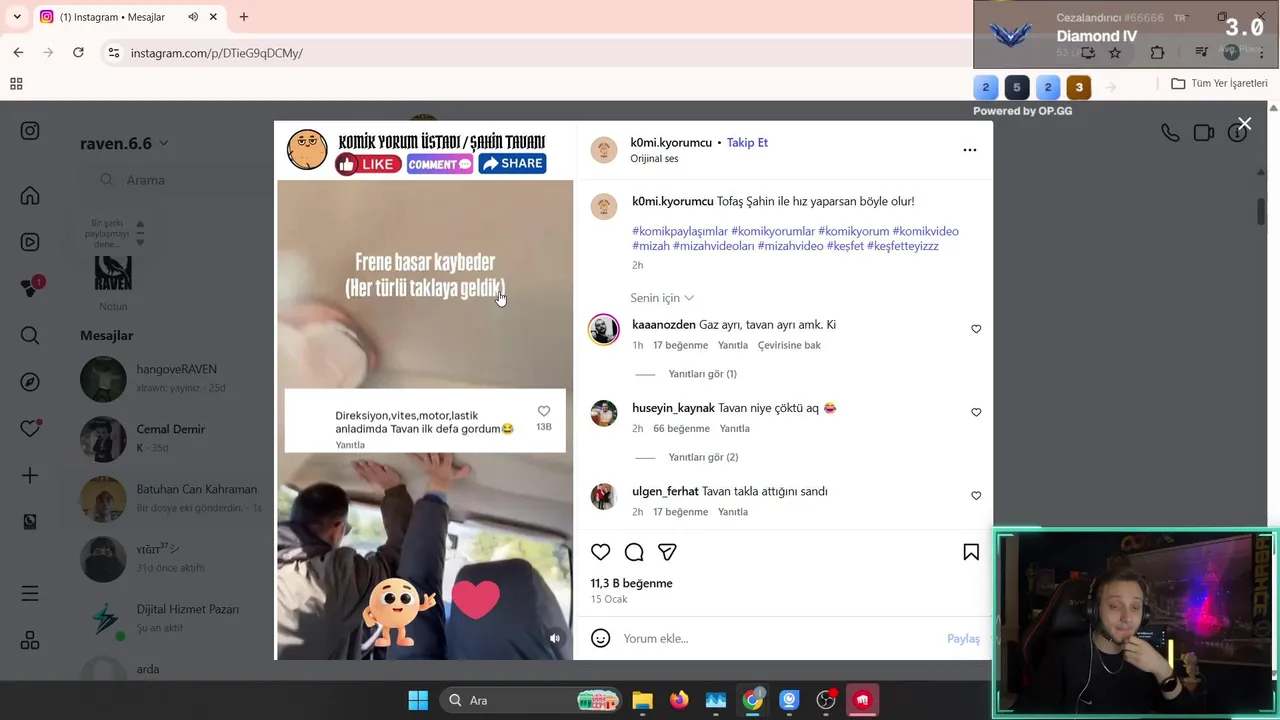1280x720 pixels.
Task: Share the post with paper plane icon
Action: tap(667, 552)
